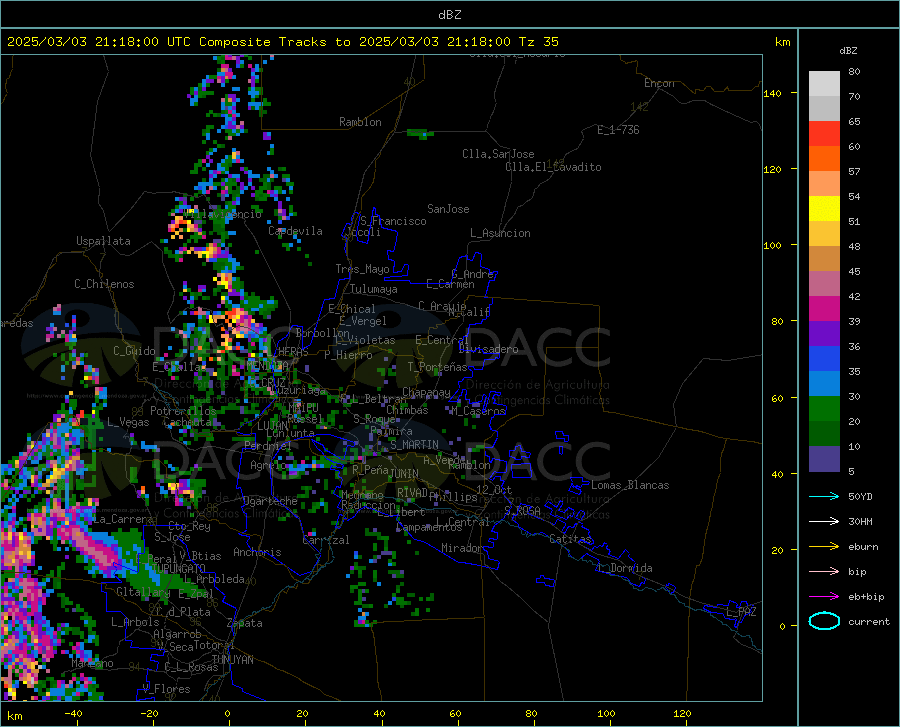Click the L_Asuncion location label
900x727 pixels.
(500, 233)
